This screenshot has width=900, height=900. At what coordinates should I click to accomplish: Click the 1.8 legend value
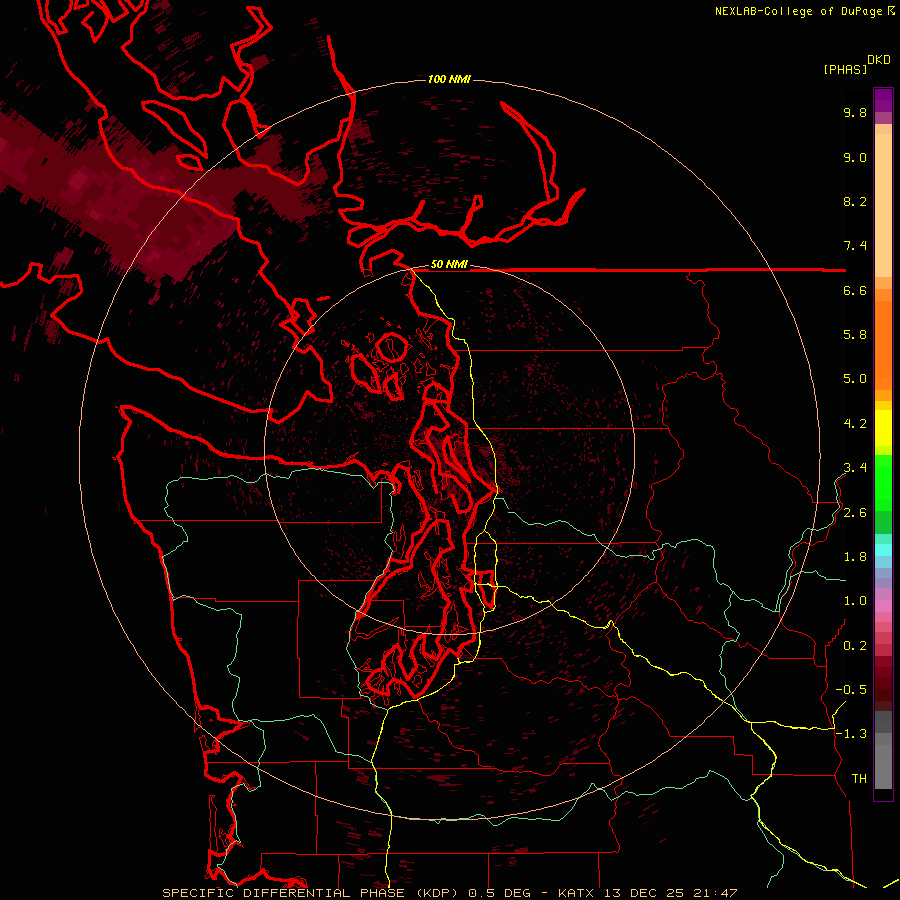coord(855,557)
